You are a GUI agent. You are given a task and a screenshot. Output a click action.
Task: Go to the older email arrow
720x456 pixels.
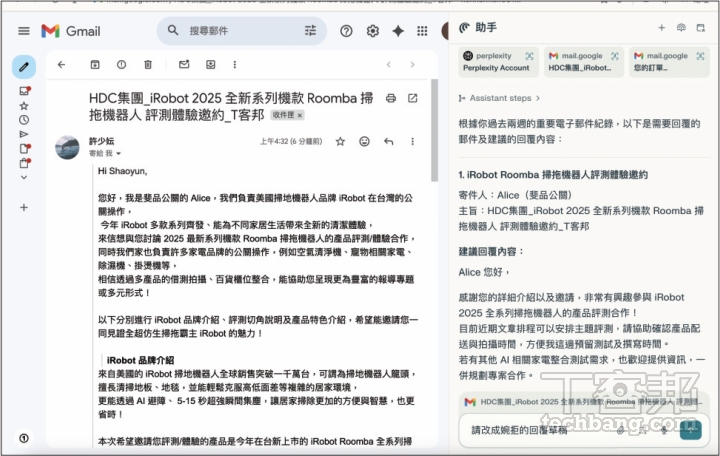(x=412, y=65)
